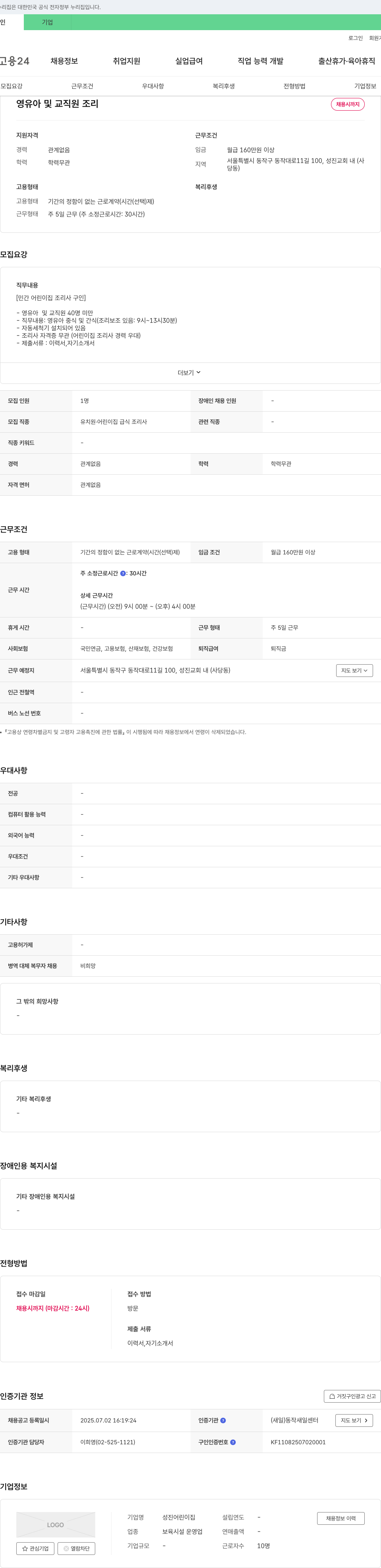The width and height of the screenshot is (381, 1568).
Task: Select the job title 영유아 및 교직원 조리
Action: tap(57, 104)
